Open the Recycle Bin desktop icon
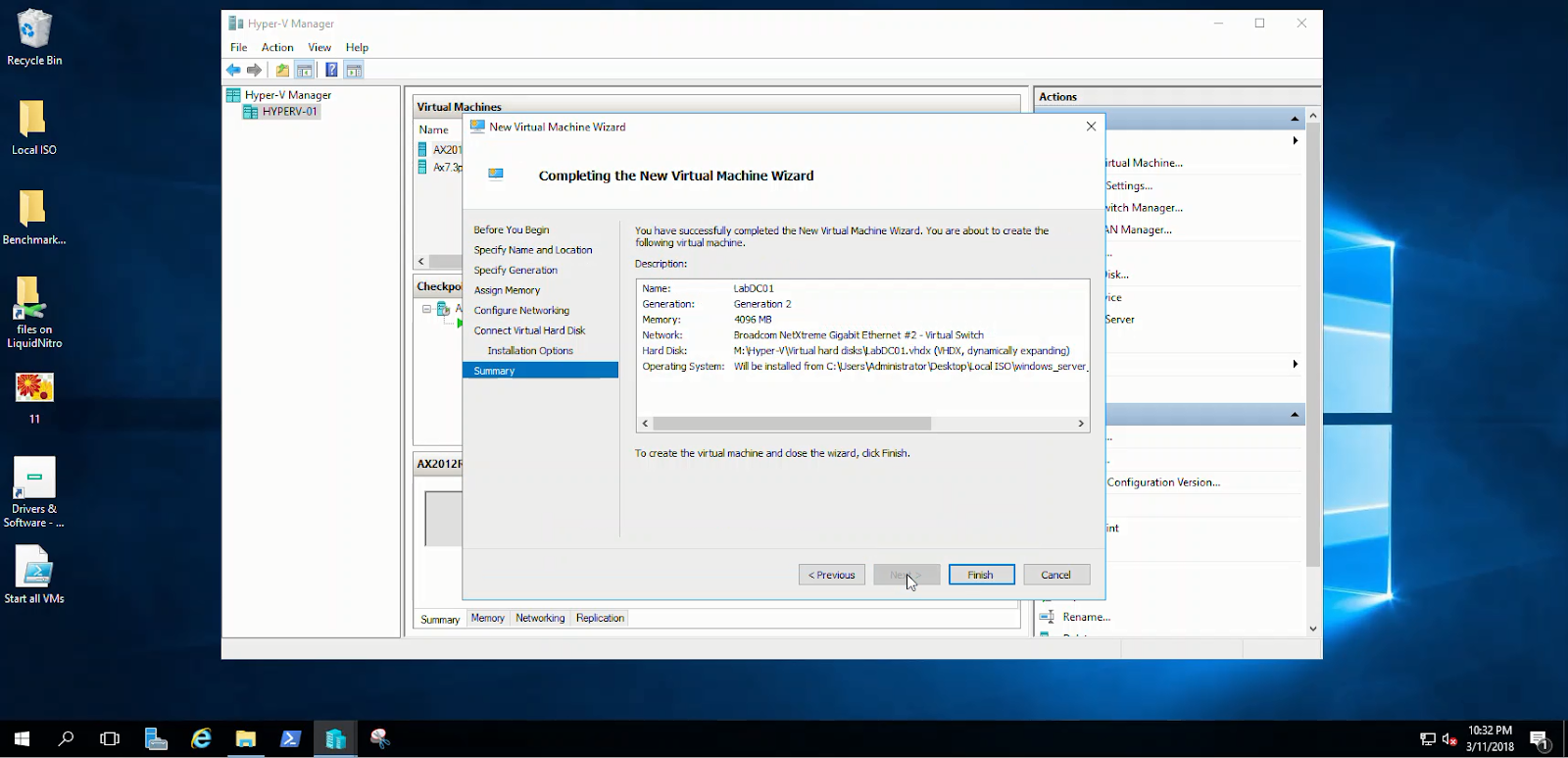Screen dimensions: 1568x758 [34, 38]
